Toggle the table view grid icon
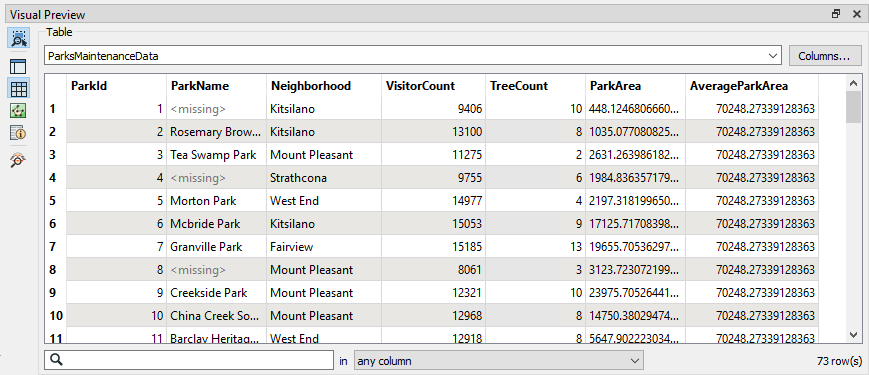Viewport: 869px width, 375px height. click(x=19, y=89)
